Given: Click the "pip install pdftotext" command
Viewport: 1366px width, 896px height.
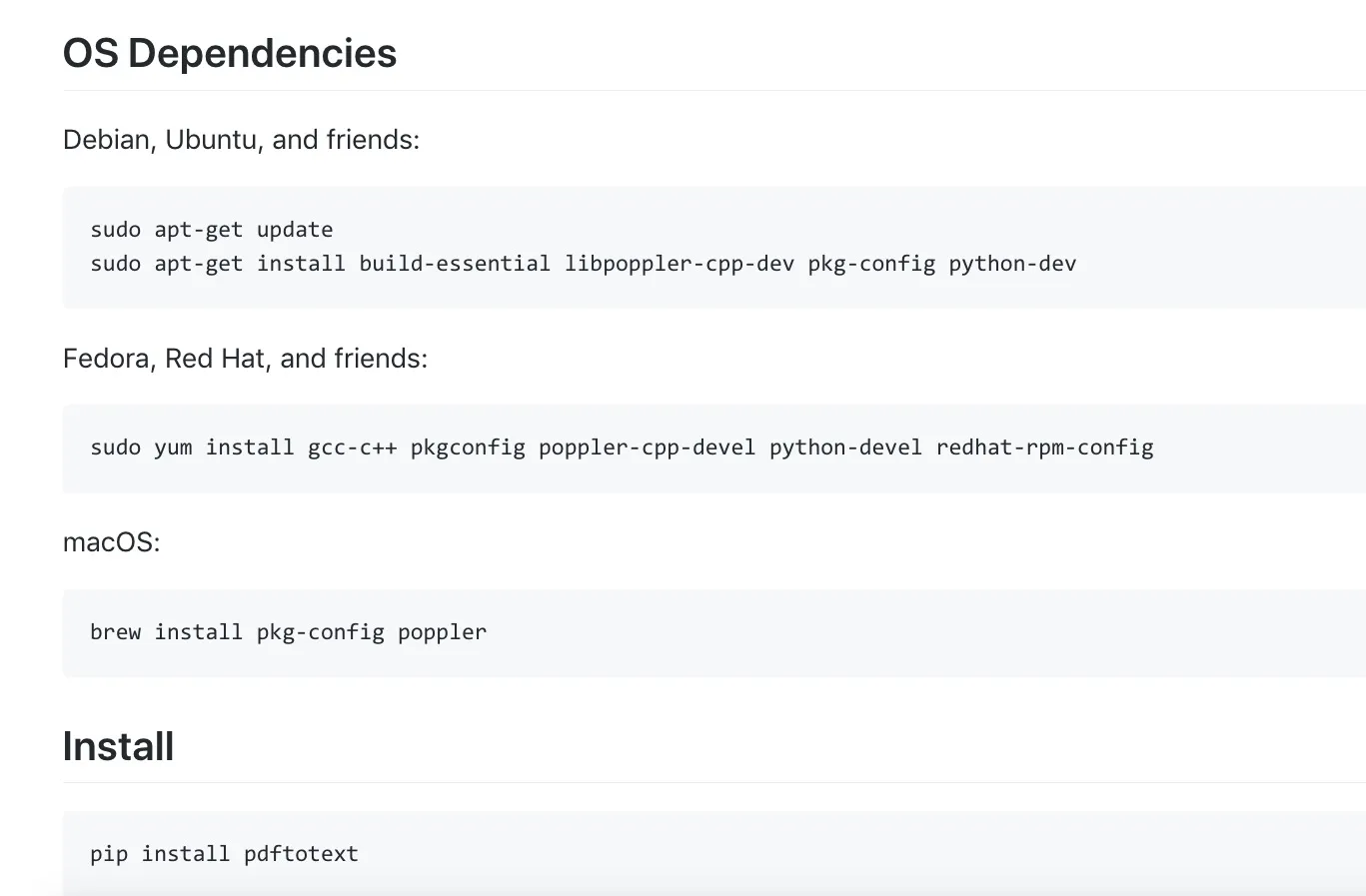Looking at the screenshot, I should pyautogui.click(x=224, y=854).
